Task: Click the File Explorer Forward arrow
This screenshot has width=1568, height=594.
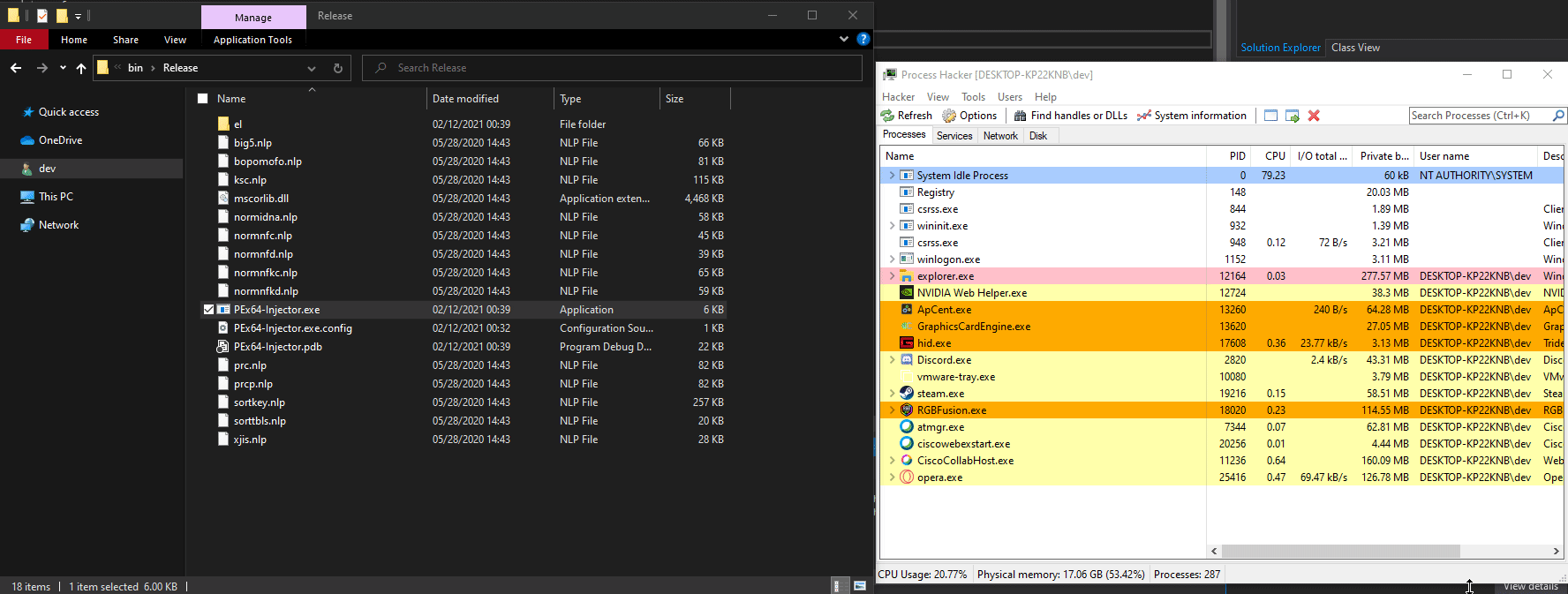Action: click(41, 68)
